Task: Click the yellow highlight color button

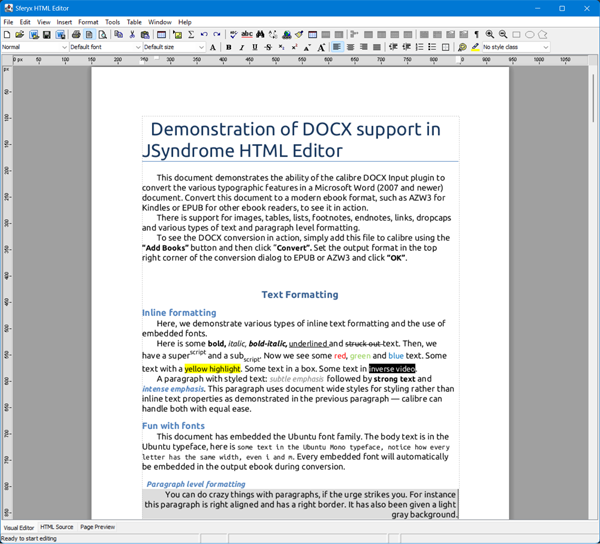Action: tap(475, 47)
